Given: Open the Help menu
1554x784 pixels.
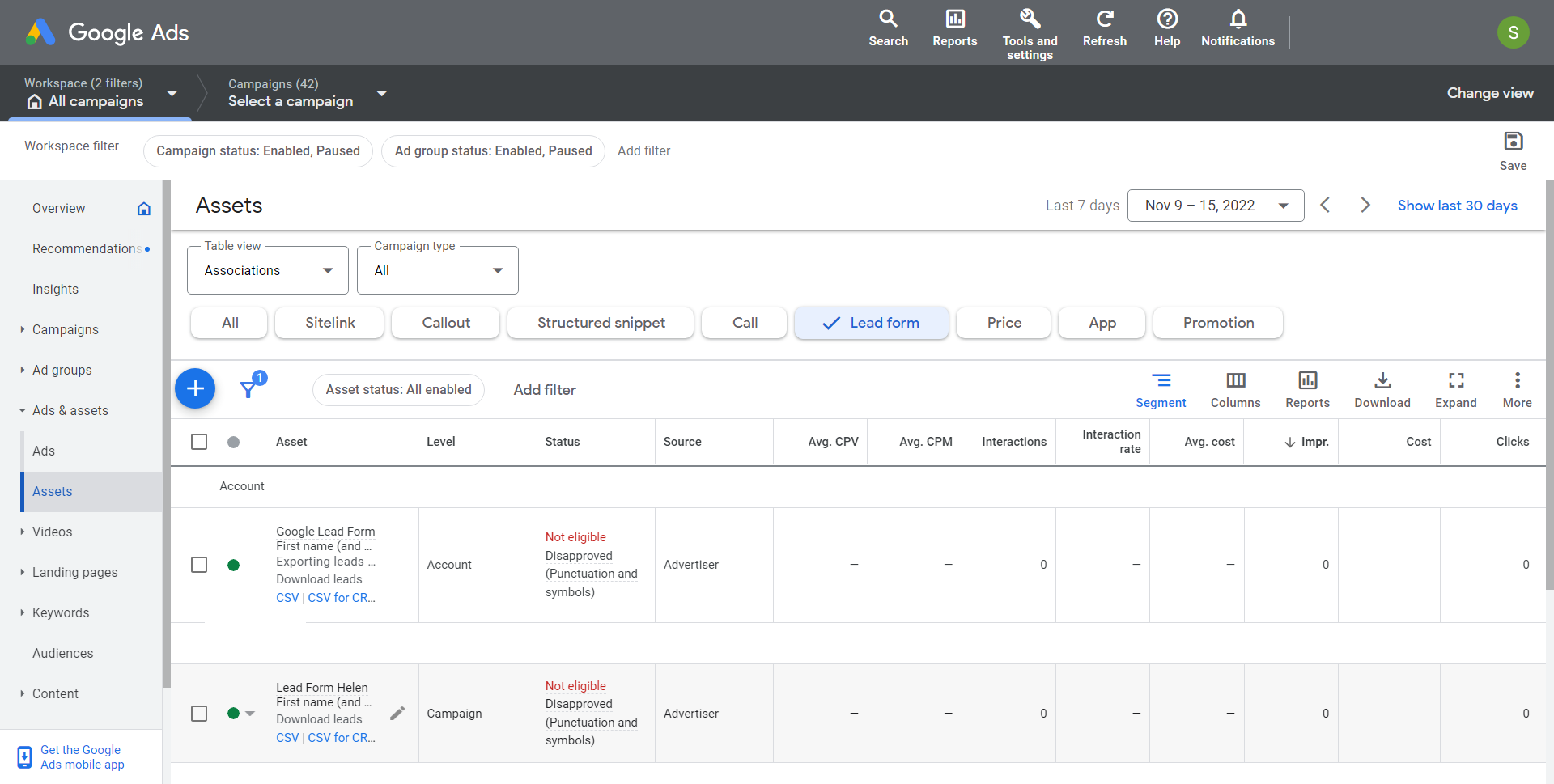Looking at the screenshot, I should point(1166,29).
